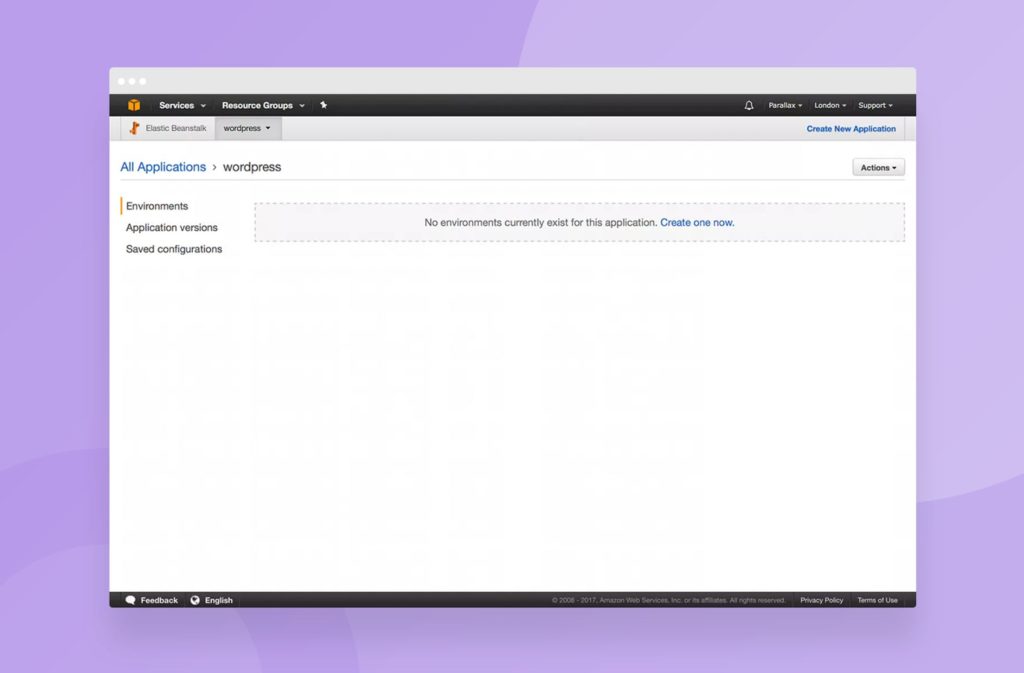Open the wordpress application dropdown
1024x673 pixels.
click(248, 128)
